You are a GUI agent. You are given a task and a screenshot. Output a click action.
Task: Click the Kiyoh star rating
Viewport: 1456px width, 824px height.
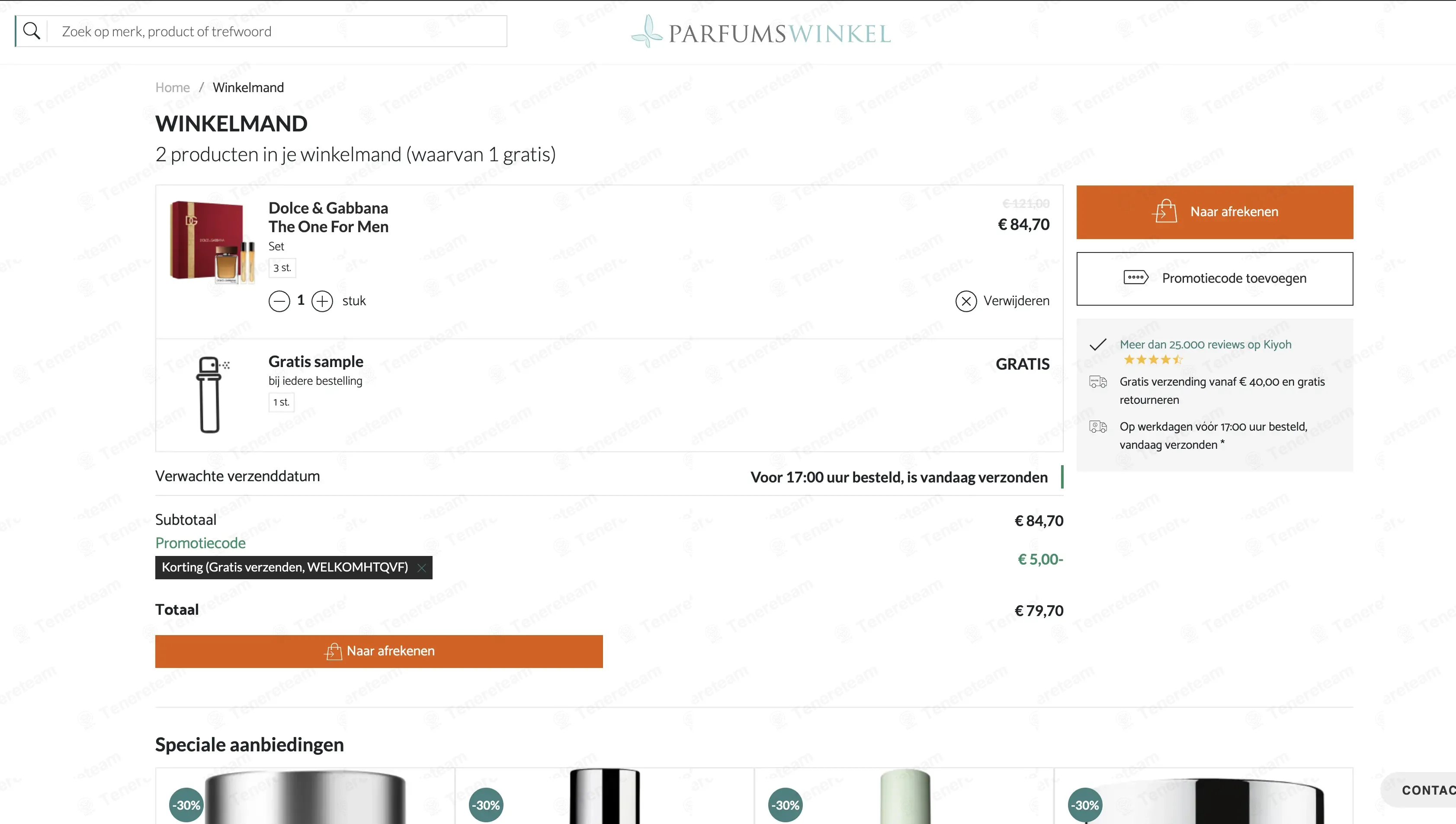1153,359
